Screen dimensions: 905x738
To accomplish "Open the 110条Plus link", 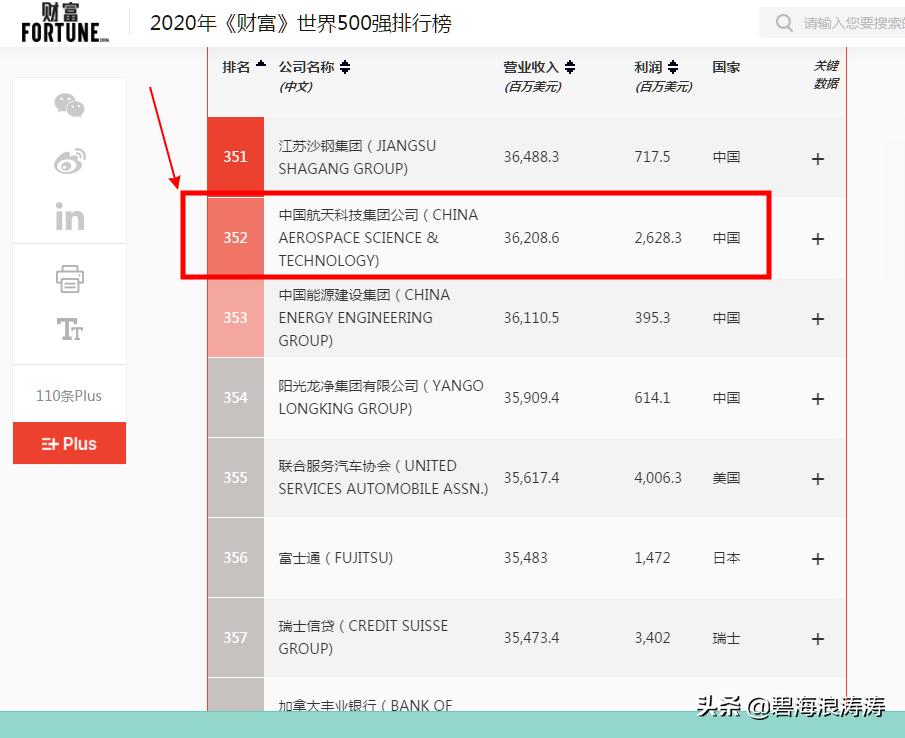I will point(68,395).
